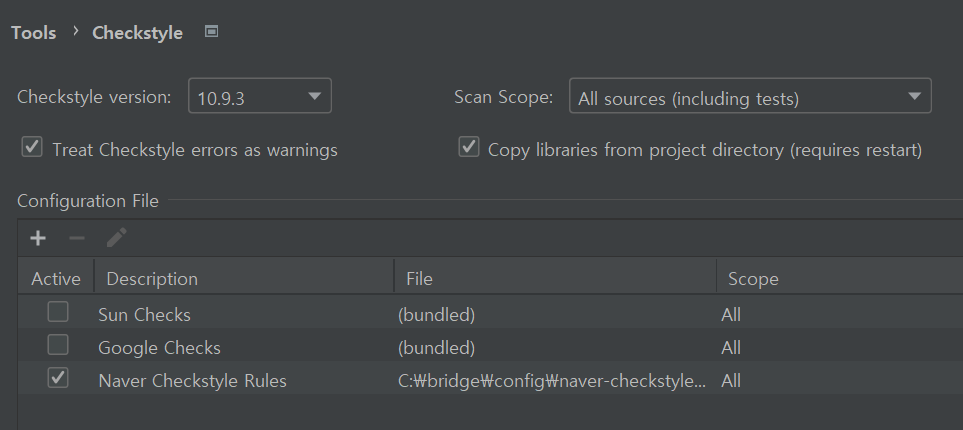Deactivate the Naver Checkstyle Rules checkbox

[58, 378]
